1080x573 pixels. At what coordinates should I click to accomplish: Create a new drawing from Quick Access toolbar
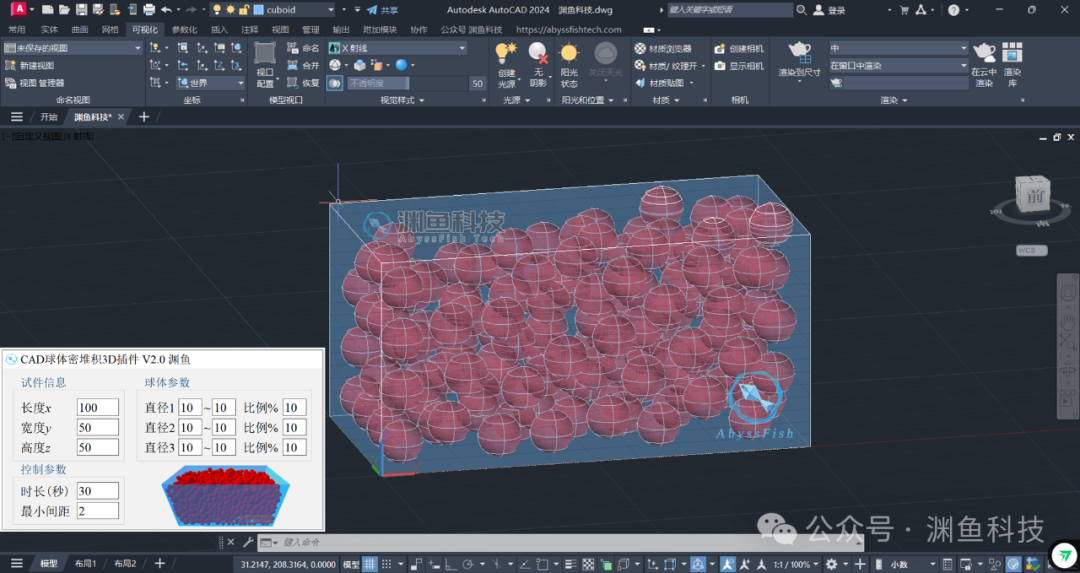(48, 10)
